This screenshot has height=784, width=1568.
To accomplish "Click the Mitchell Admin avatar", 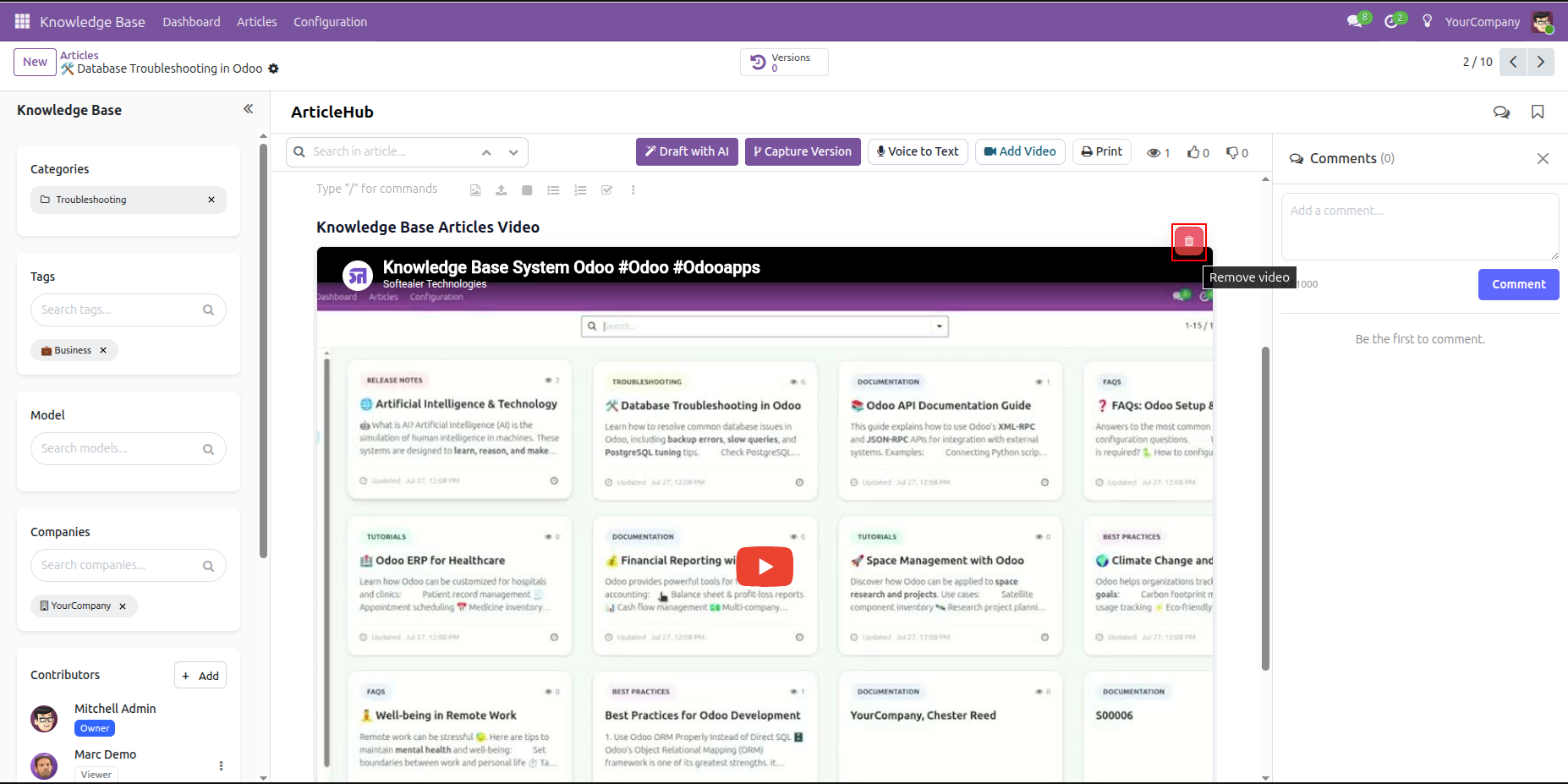I will pyautogui.click(x=44, y=719).
